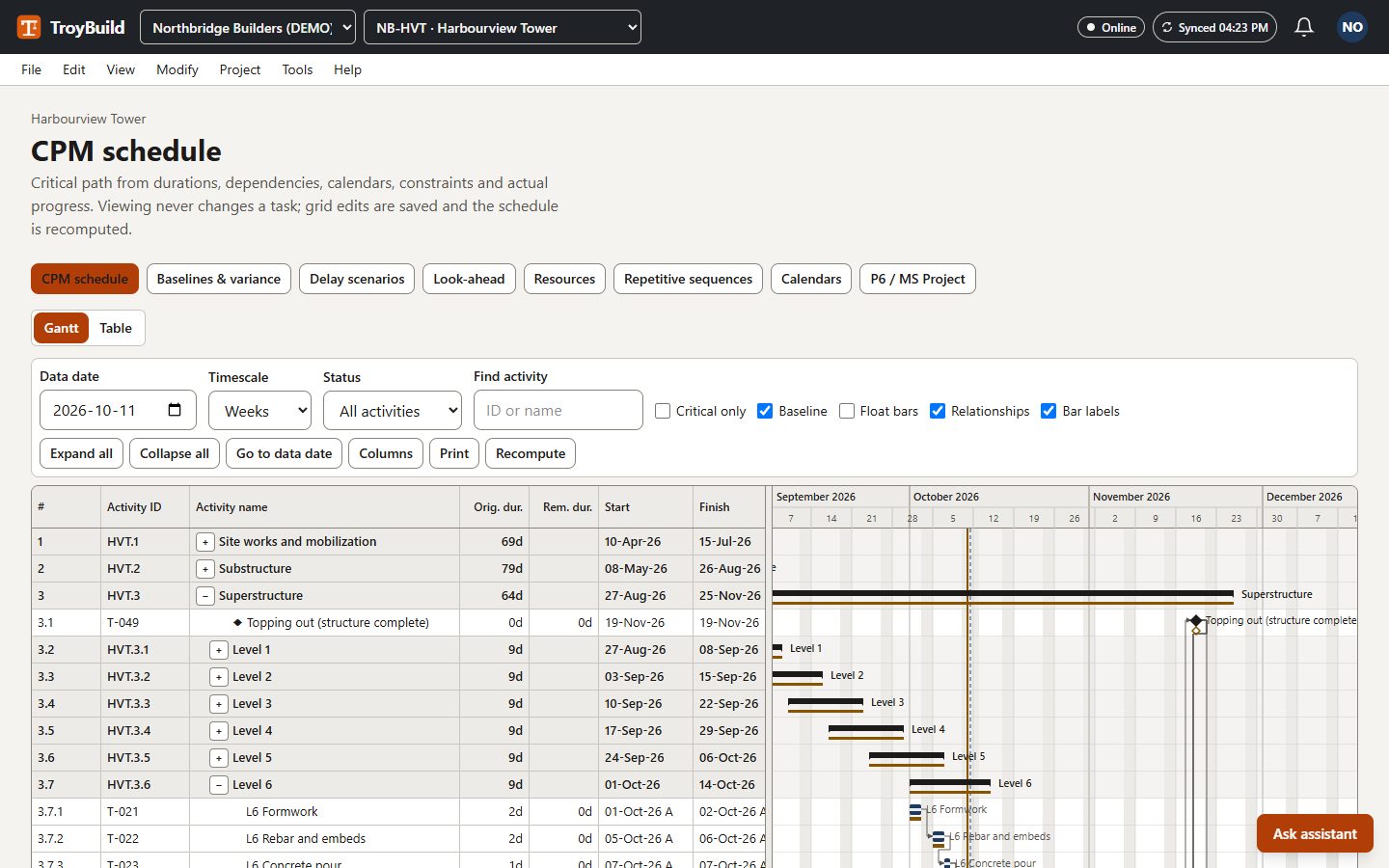Focus the Find activity input field
The width and height of the screenshot is (1389, 868).
click(x=558, y=410)
